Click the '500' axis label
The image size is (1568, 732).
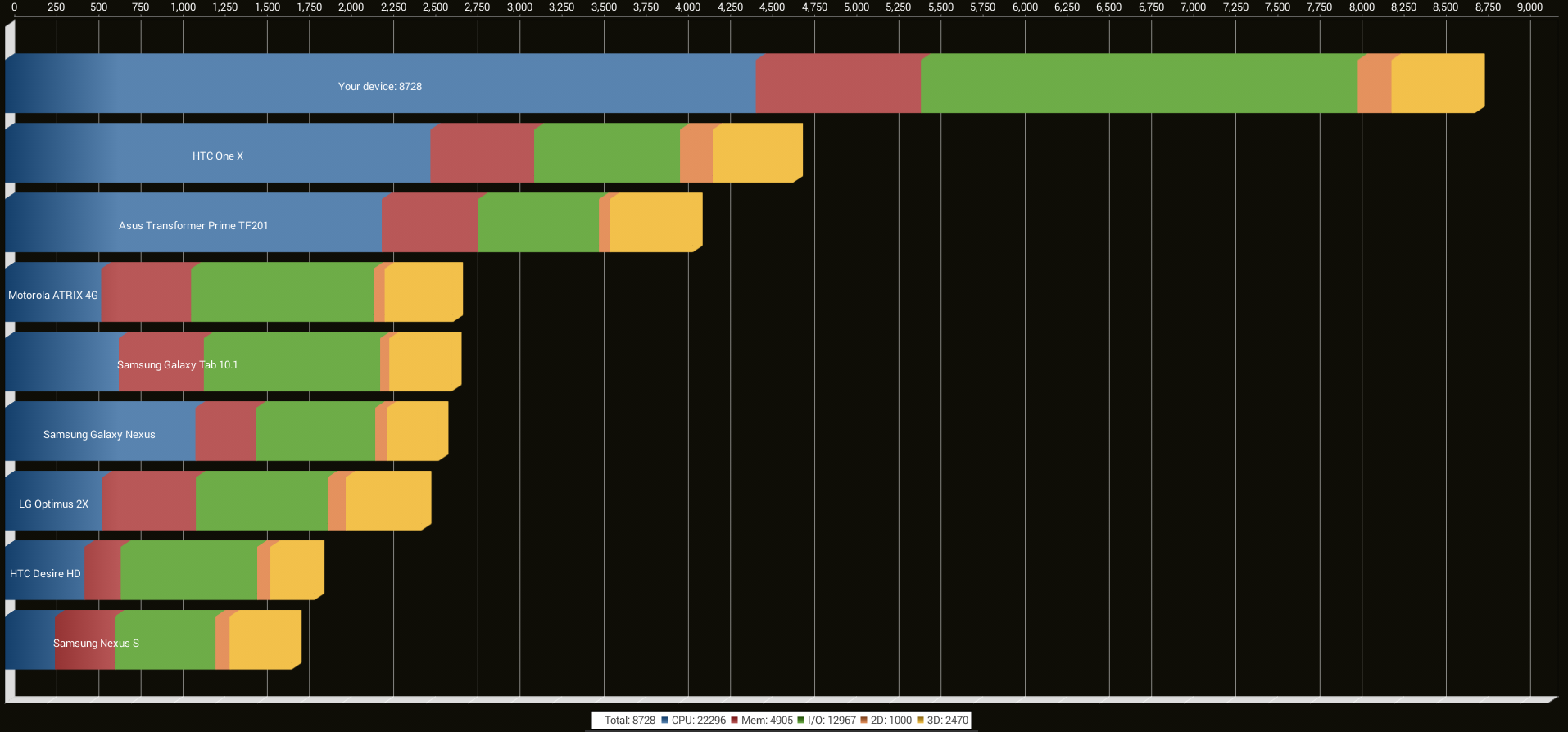[98, 7]
